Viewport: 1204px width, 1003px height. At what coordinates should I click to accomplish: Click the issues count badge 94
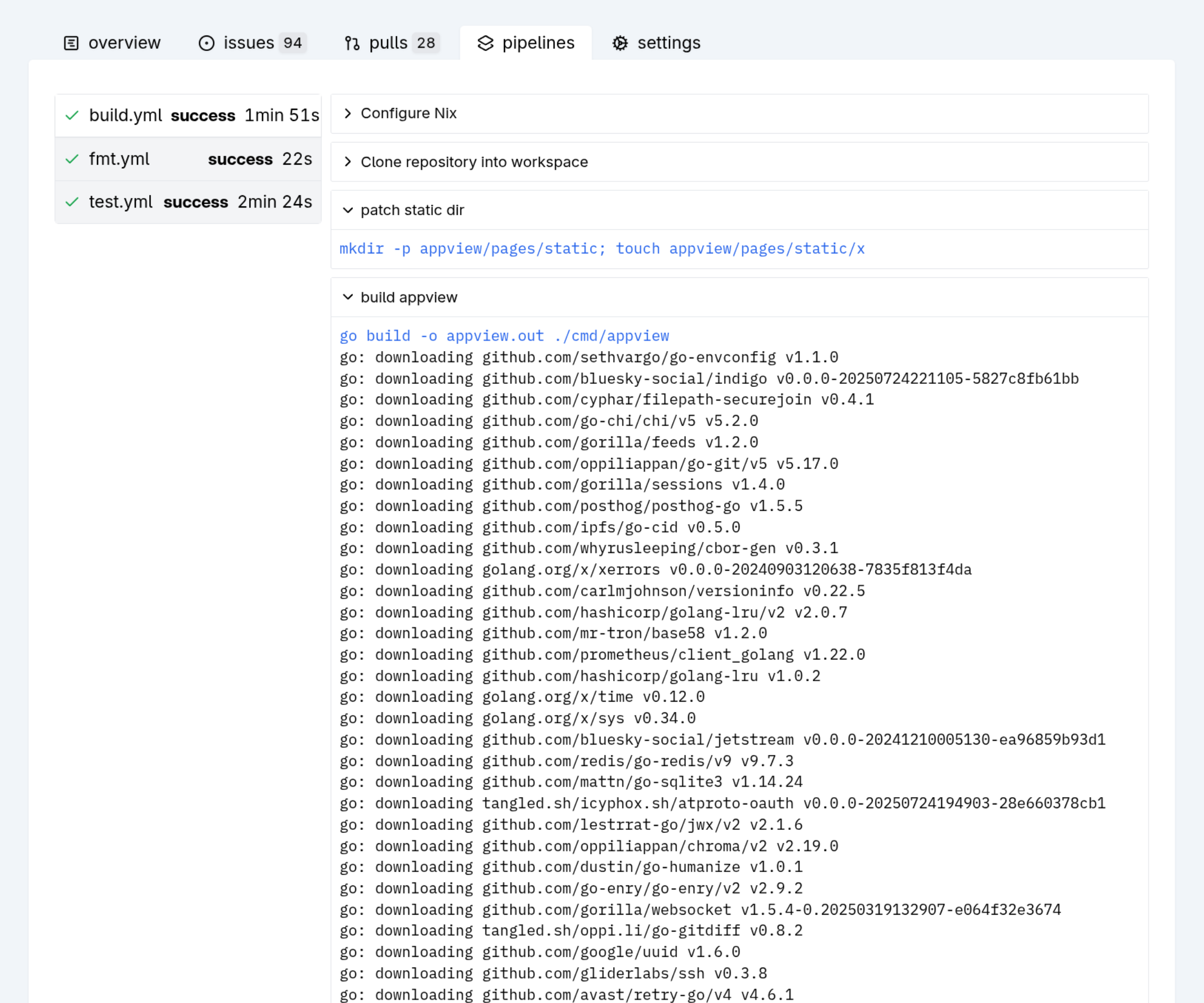(293, 43)
